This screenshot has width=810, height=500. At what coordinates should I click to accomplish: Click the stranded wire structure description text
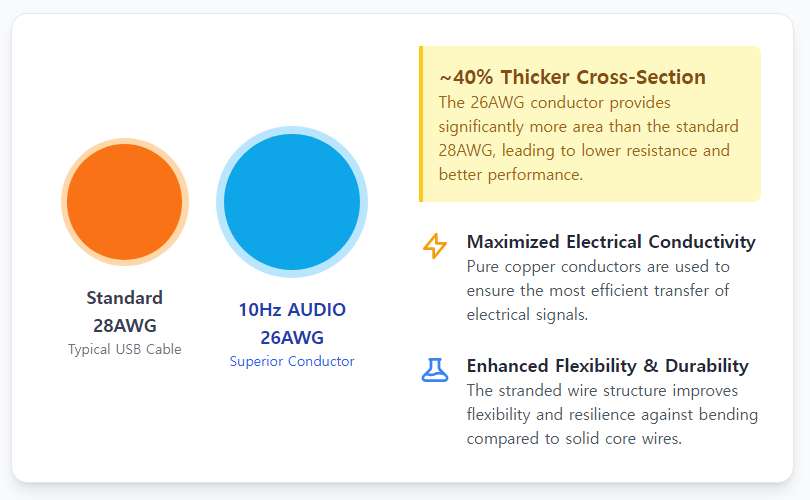click(612, 414)
